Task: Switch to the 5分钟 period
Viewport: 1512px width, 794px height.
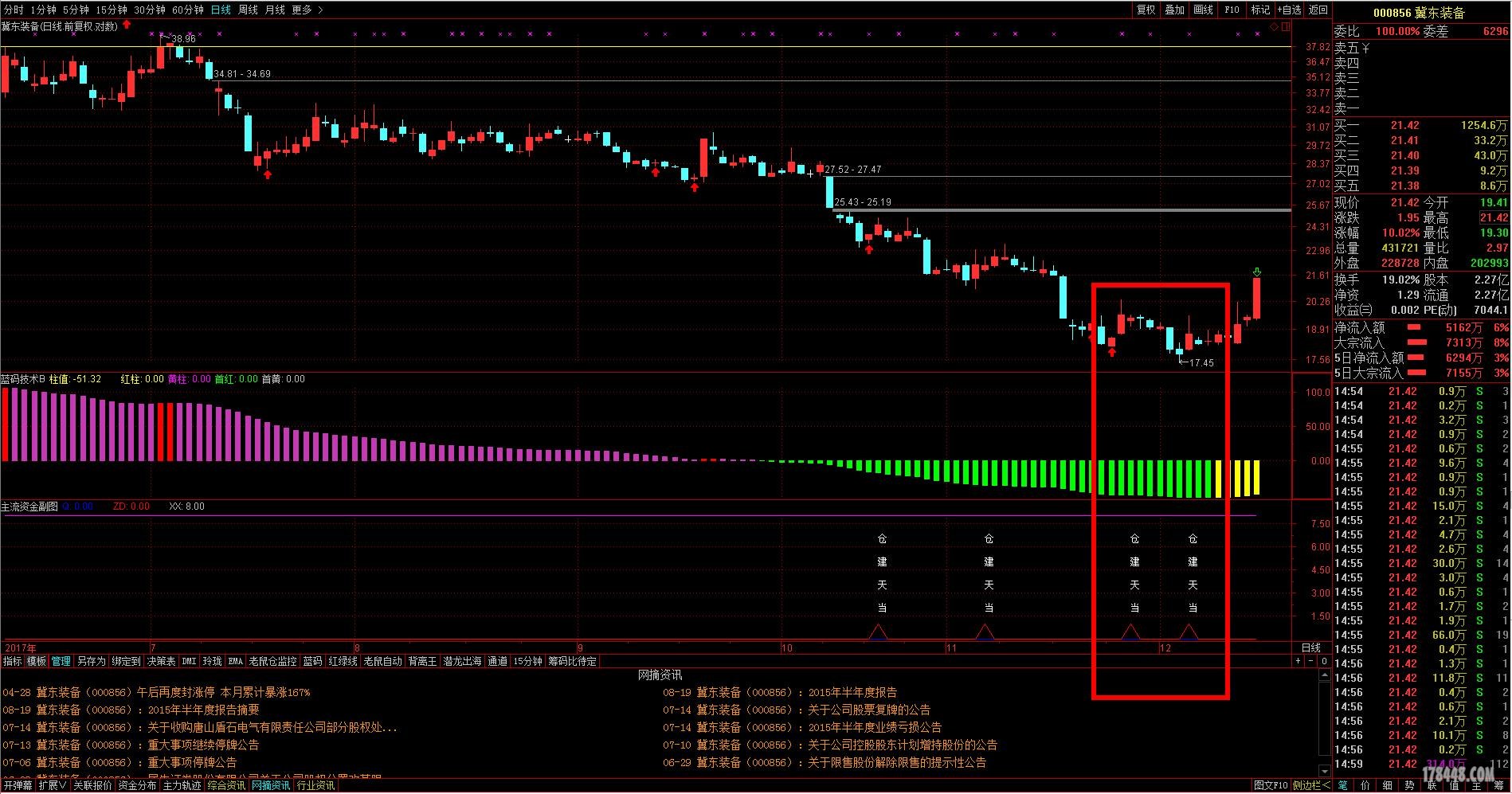Action: click(76, 10)
